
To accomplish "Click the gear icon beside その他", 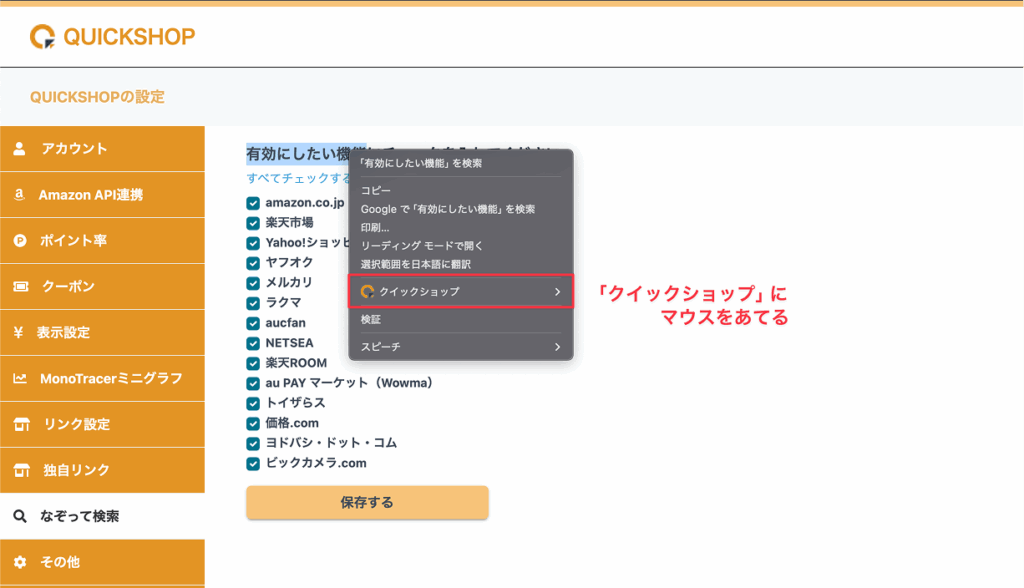I will point(20,562).
